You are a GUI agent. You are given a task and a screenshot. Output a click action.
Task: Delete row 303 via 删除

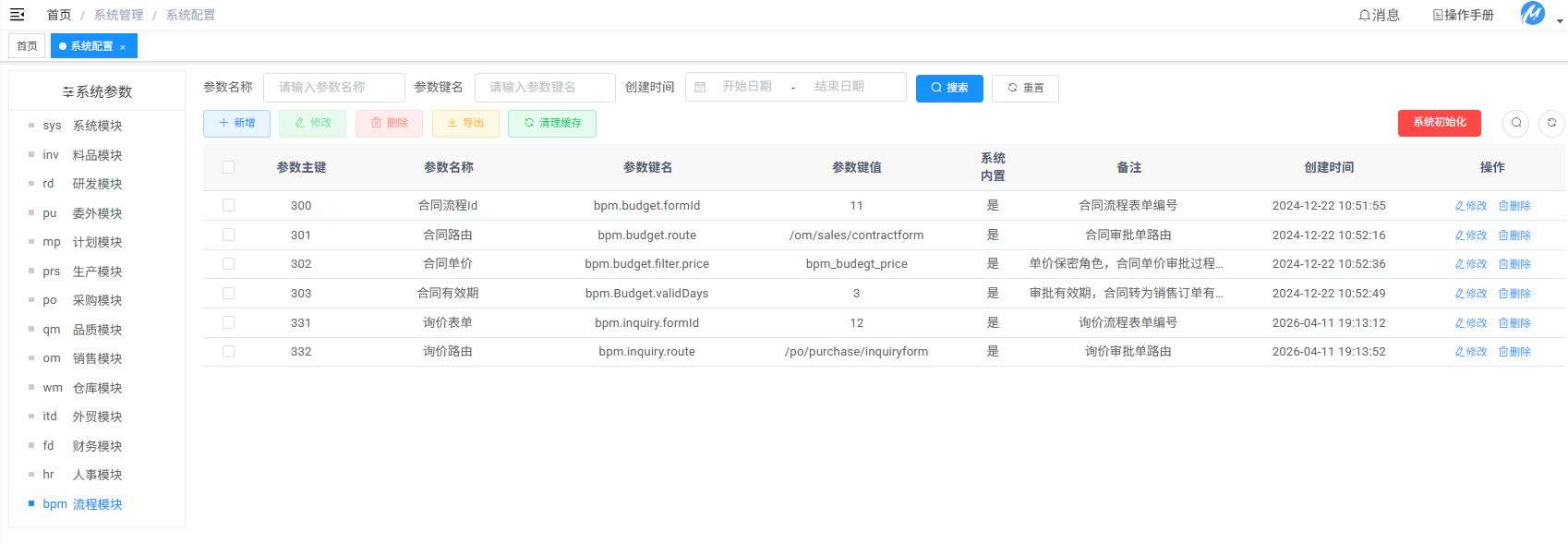pyautogui.click(x=1514, y=294)
